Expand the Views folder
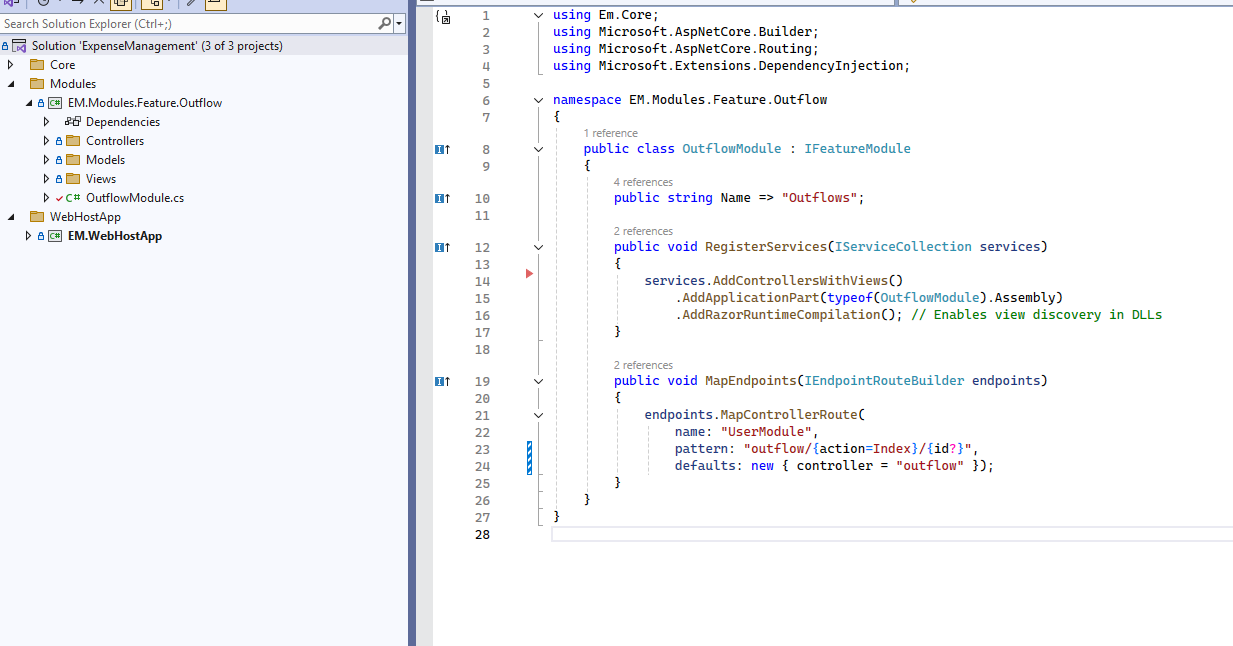This screenshot has height=646, width=1233. [x=46, y=179]
